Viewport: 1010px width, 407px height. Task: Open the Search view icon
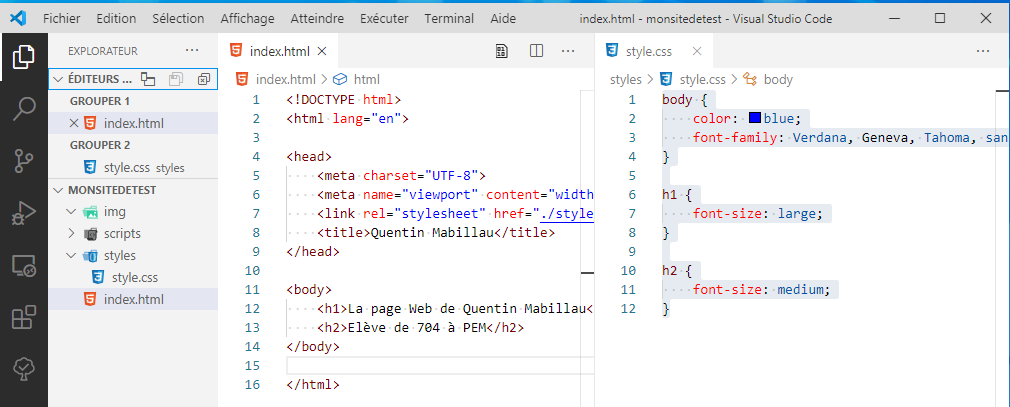tap(24, 109)
